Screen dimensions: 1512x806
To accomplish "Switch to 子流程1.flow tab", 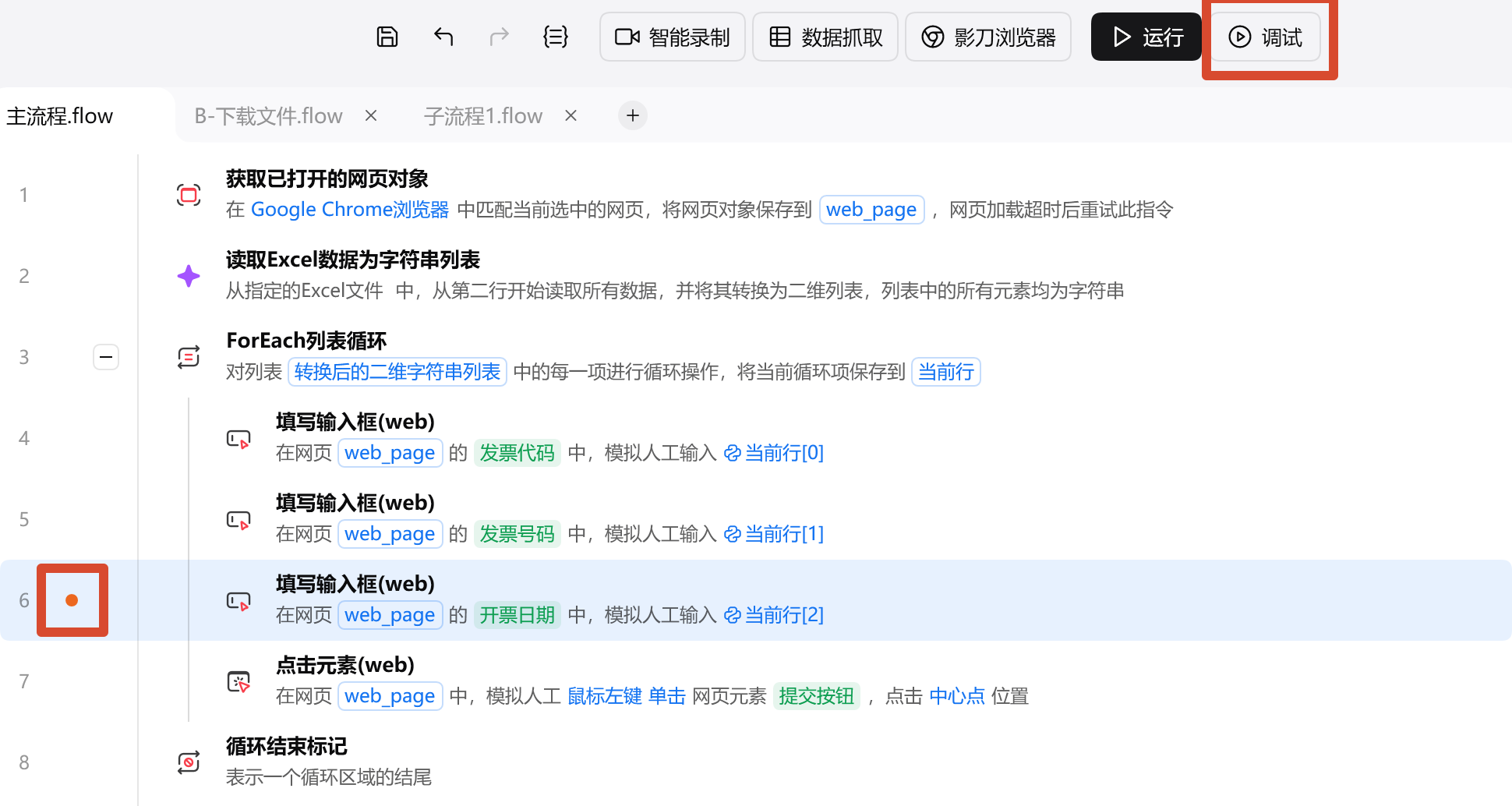I will (x=483, y=116).
